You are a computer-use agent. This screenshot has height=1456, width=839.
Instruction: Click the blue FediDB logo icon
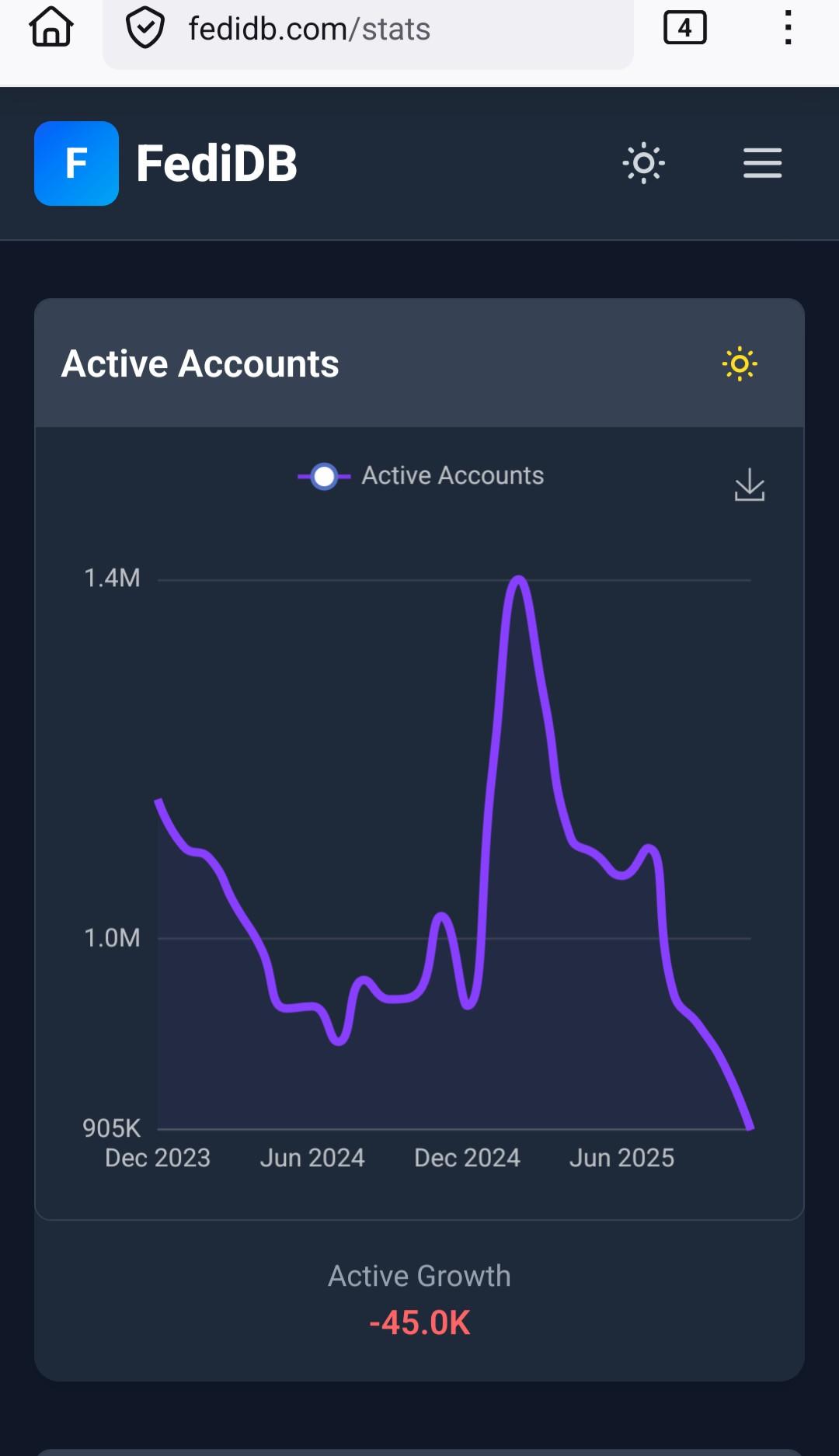pos(76,163)
